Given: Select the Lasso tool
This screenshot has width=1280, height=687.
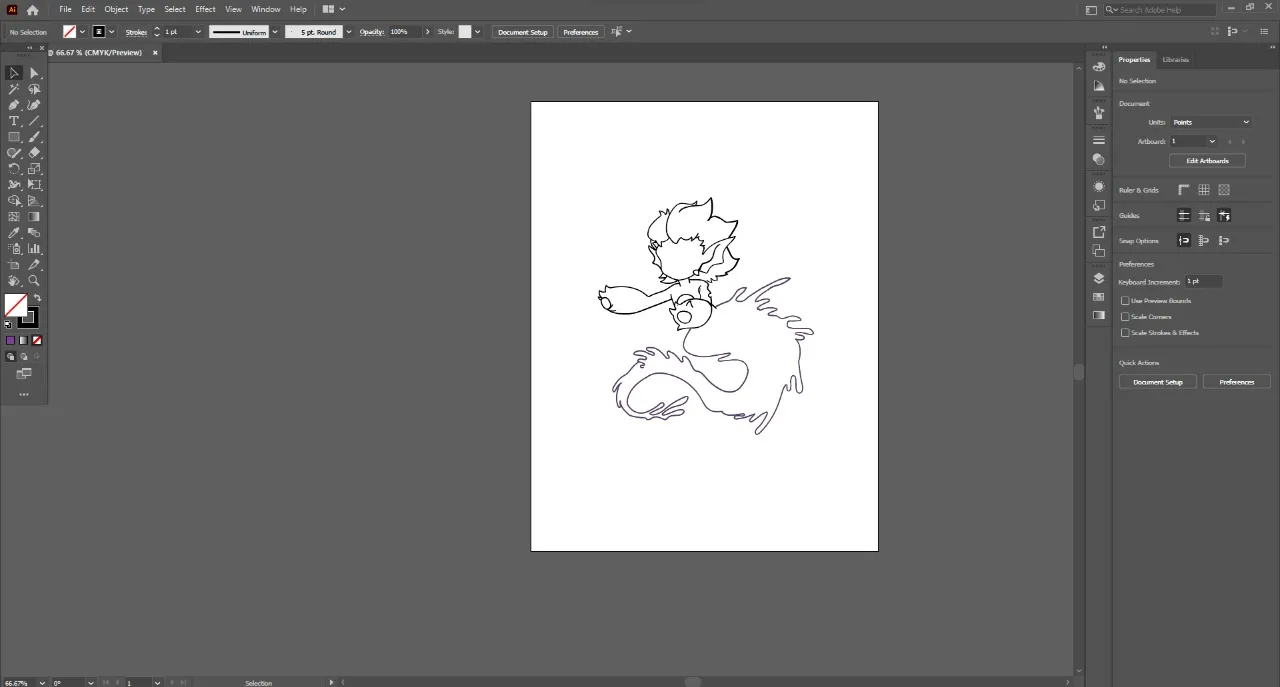Looking at the screenshot, I should (x=34, y=89).
